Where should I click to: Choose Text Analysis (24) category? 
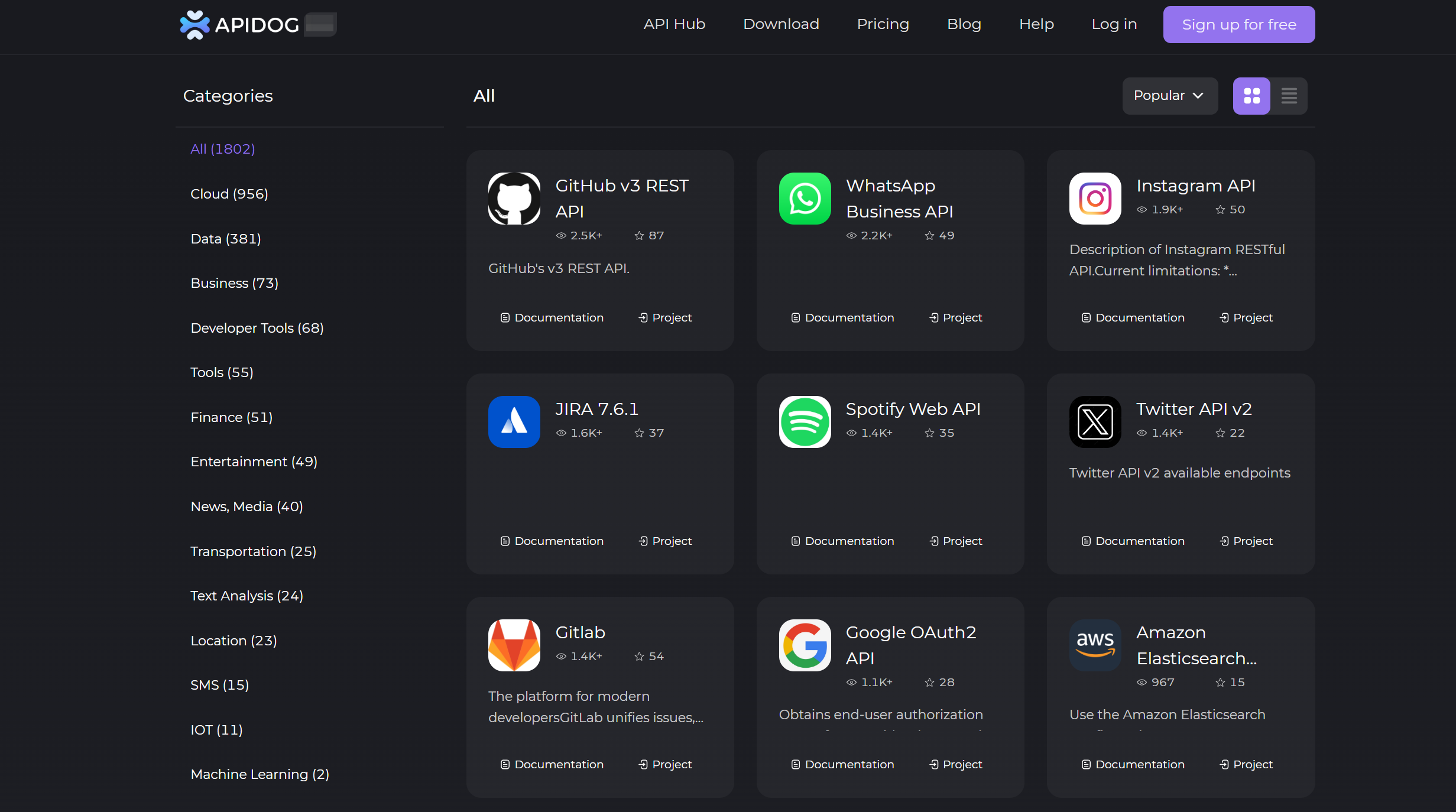pyautogui.click(x=247, y=596)
